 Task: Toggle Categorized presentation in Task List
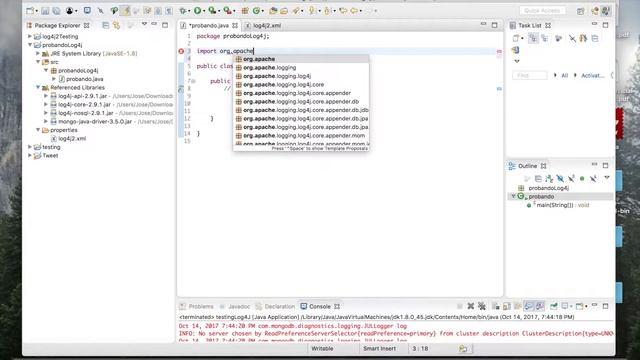[x=533, y=38]
